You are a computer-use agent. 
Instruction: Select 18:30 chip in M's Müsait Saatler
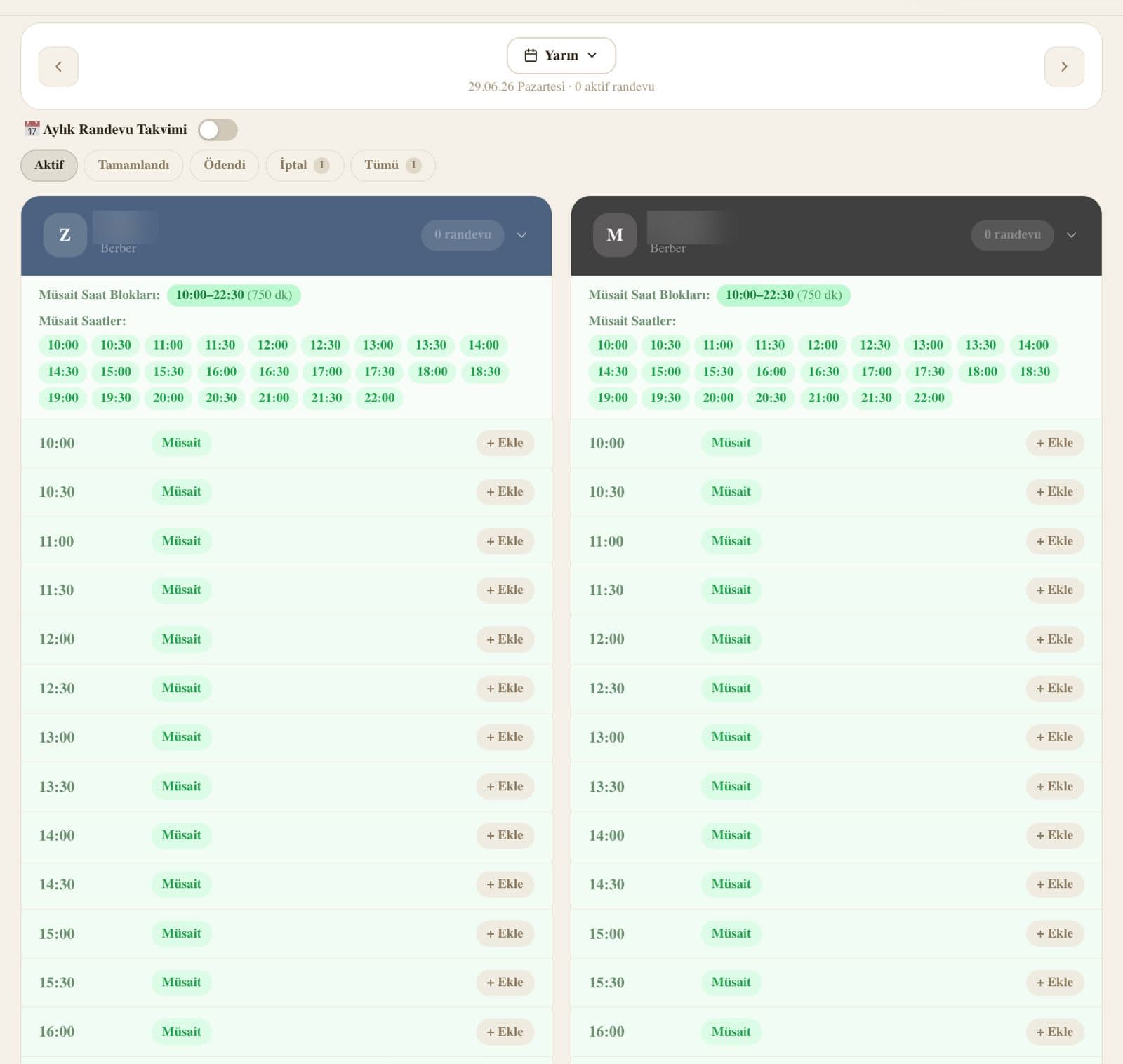(x=1035, y=372)
